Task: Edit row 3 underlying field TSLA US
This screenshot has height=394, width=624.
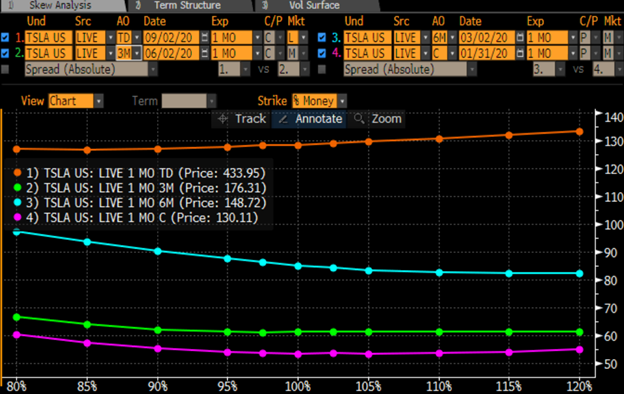Action: click(367, 37)
